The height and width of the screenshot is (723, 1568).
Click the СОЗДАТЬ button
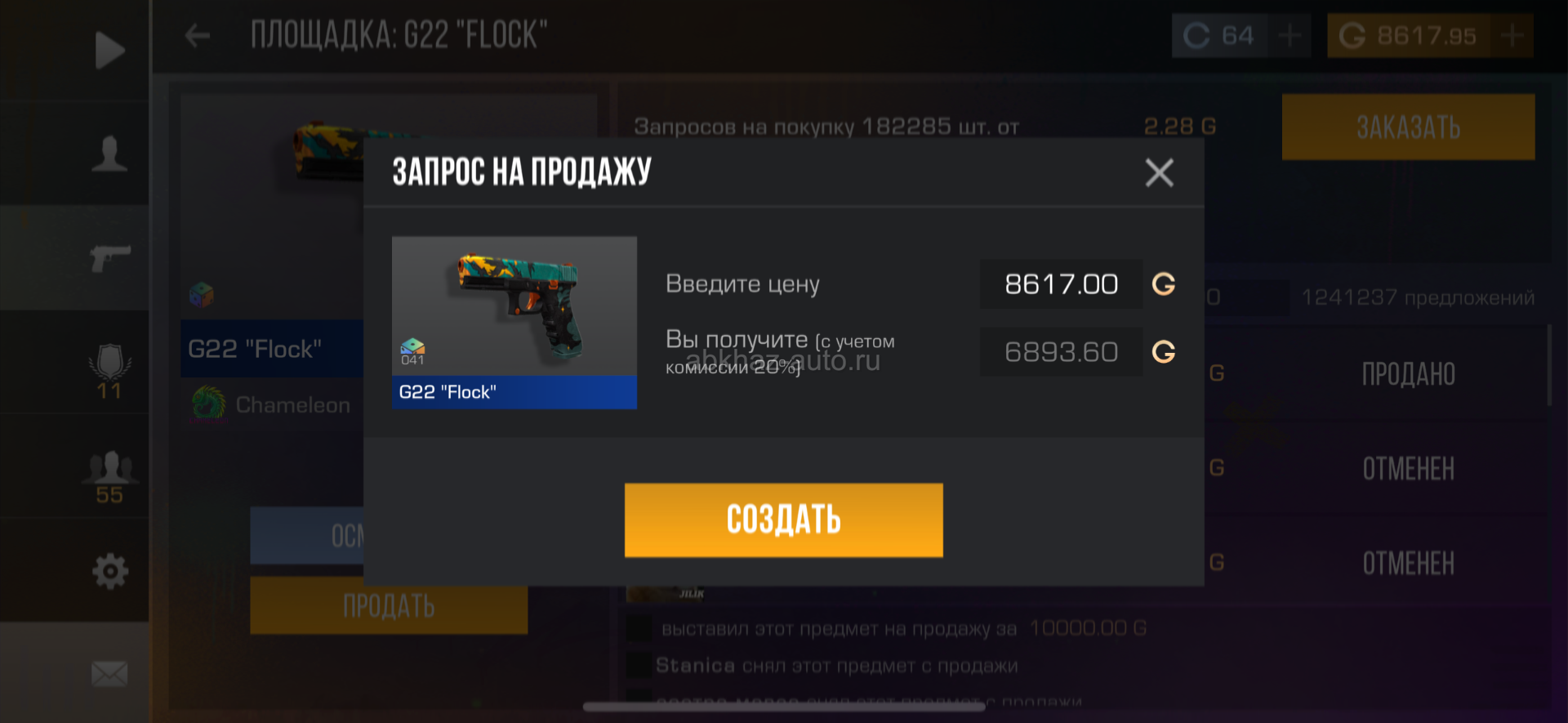[x=783, y=520]
